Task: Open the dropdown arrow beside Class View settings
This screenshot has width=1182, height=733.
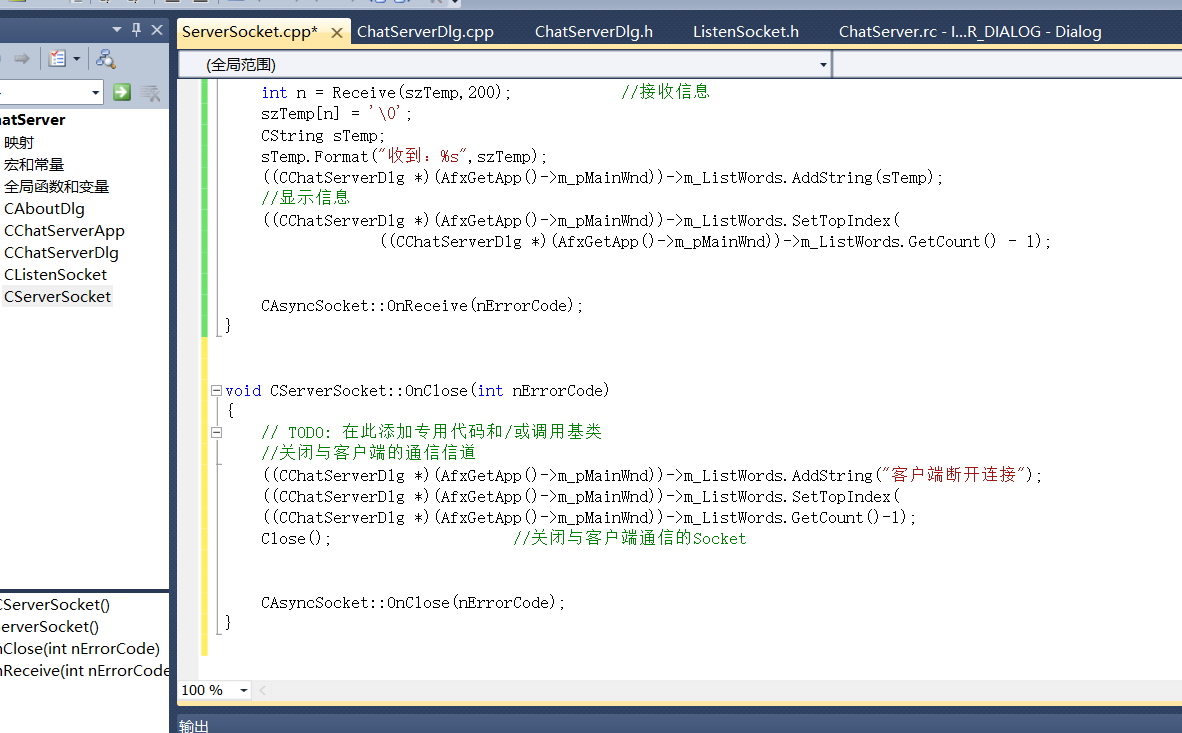Action: pyautogui.click(x=77, y=58)
